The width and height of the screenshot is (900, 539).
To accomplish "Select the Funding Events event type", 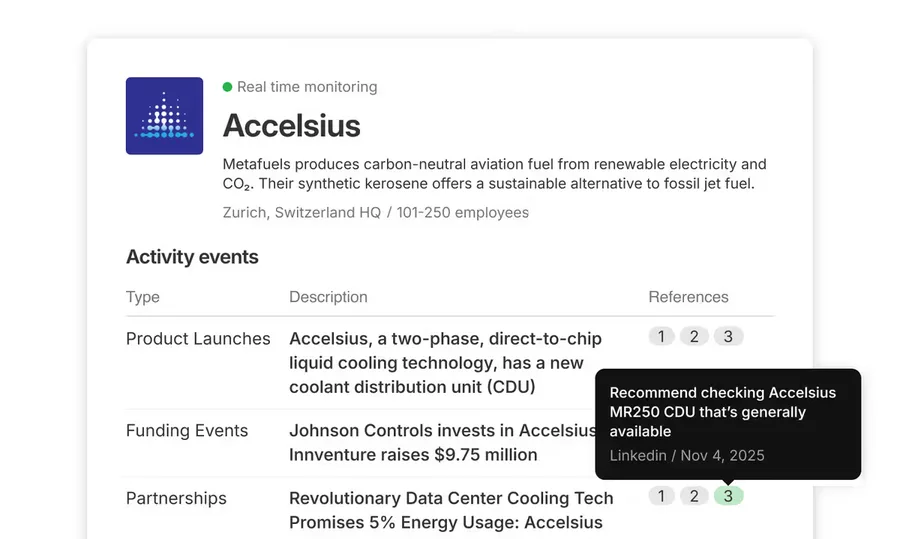I will 187,431.
